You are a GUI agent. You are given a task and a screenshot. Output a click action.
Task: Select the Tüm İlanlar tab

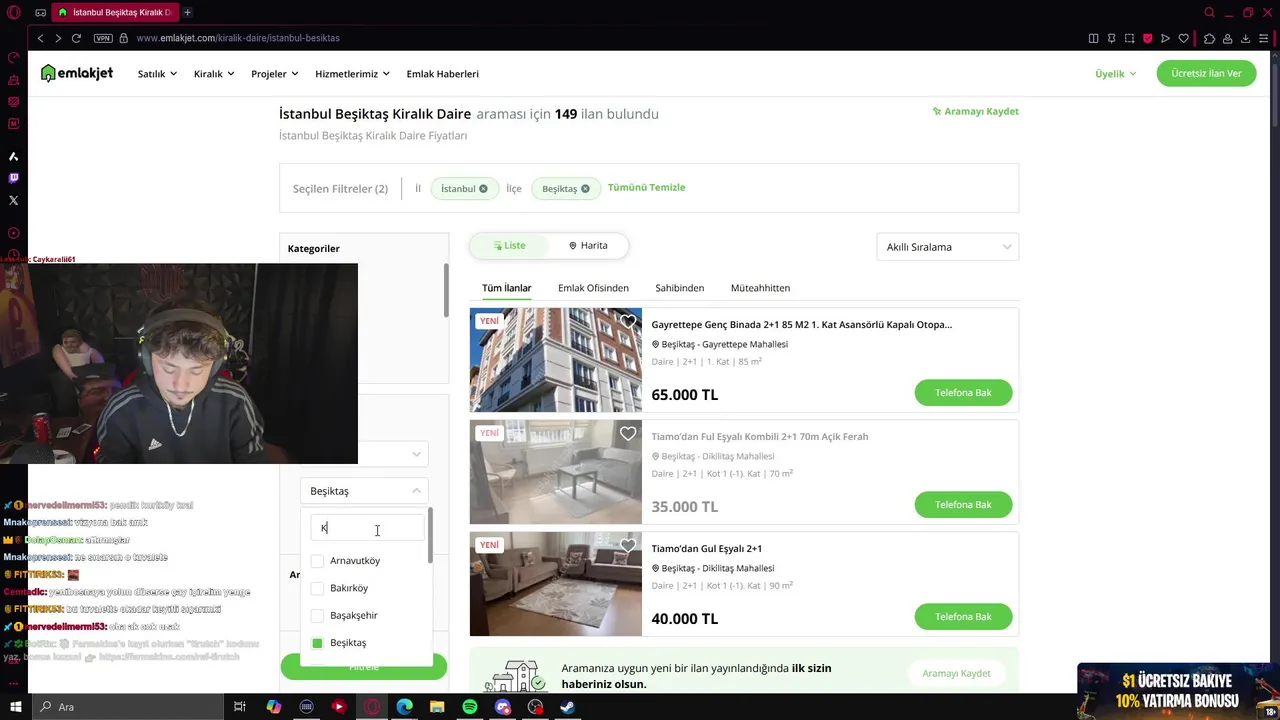click(507, 288)
